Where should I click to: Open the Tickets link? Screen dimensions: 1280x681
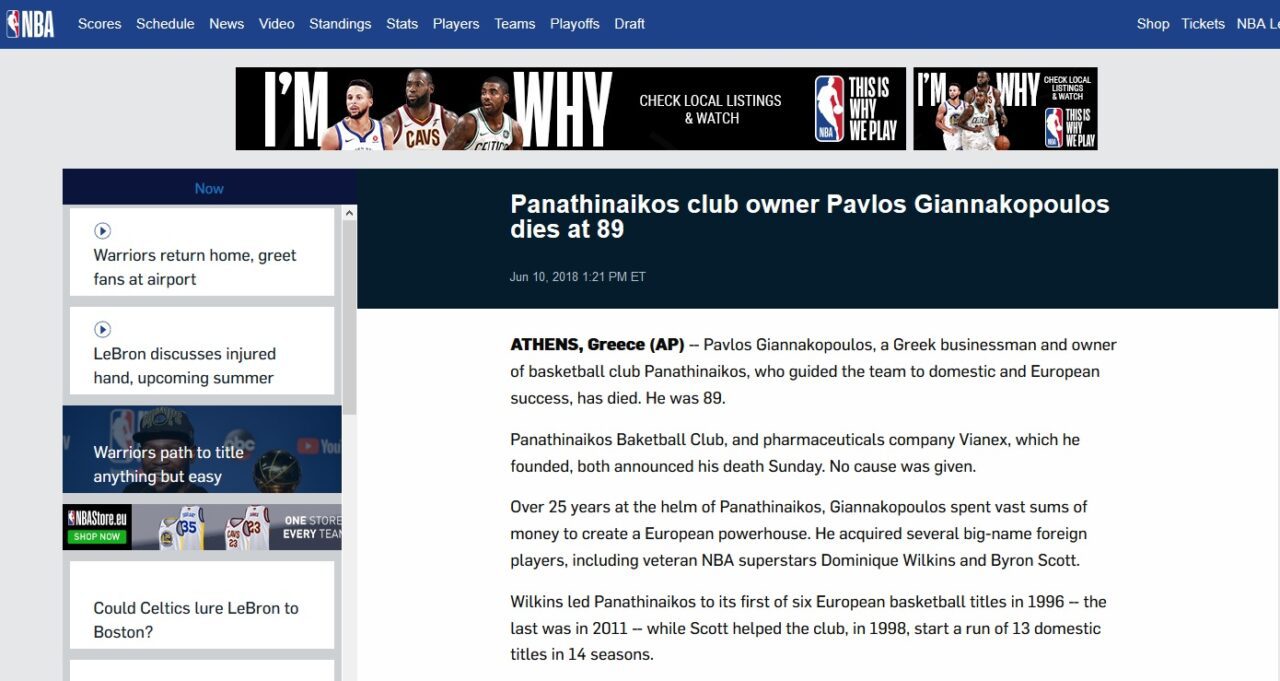[1203, 24]
